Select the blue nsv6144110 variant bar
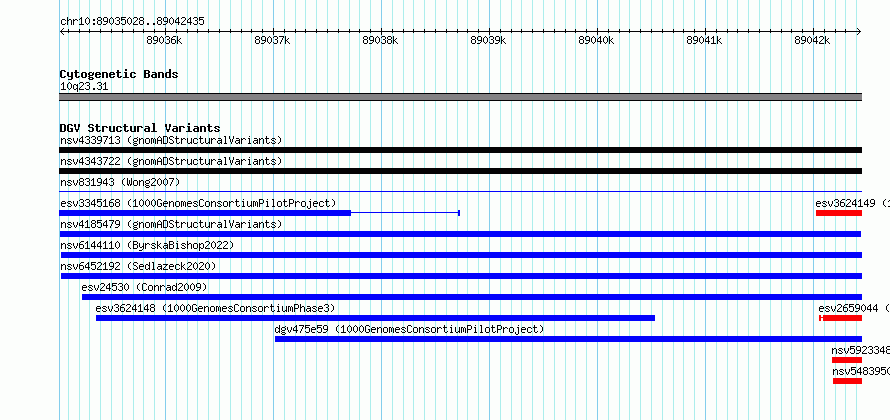 click(460, 255)
